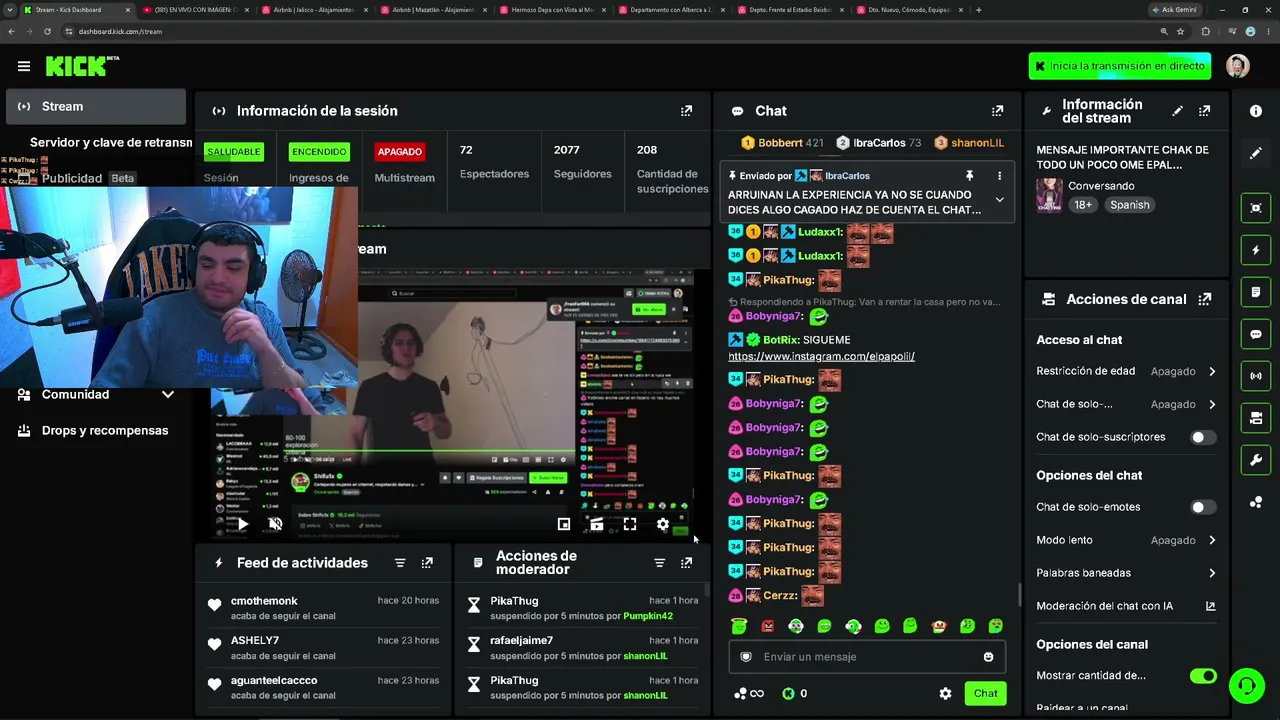
Task: Click the camera icon in right sidebar
Action: [1256, 208]
